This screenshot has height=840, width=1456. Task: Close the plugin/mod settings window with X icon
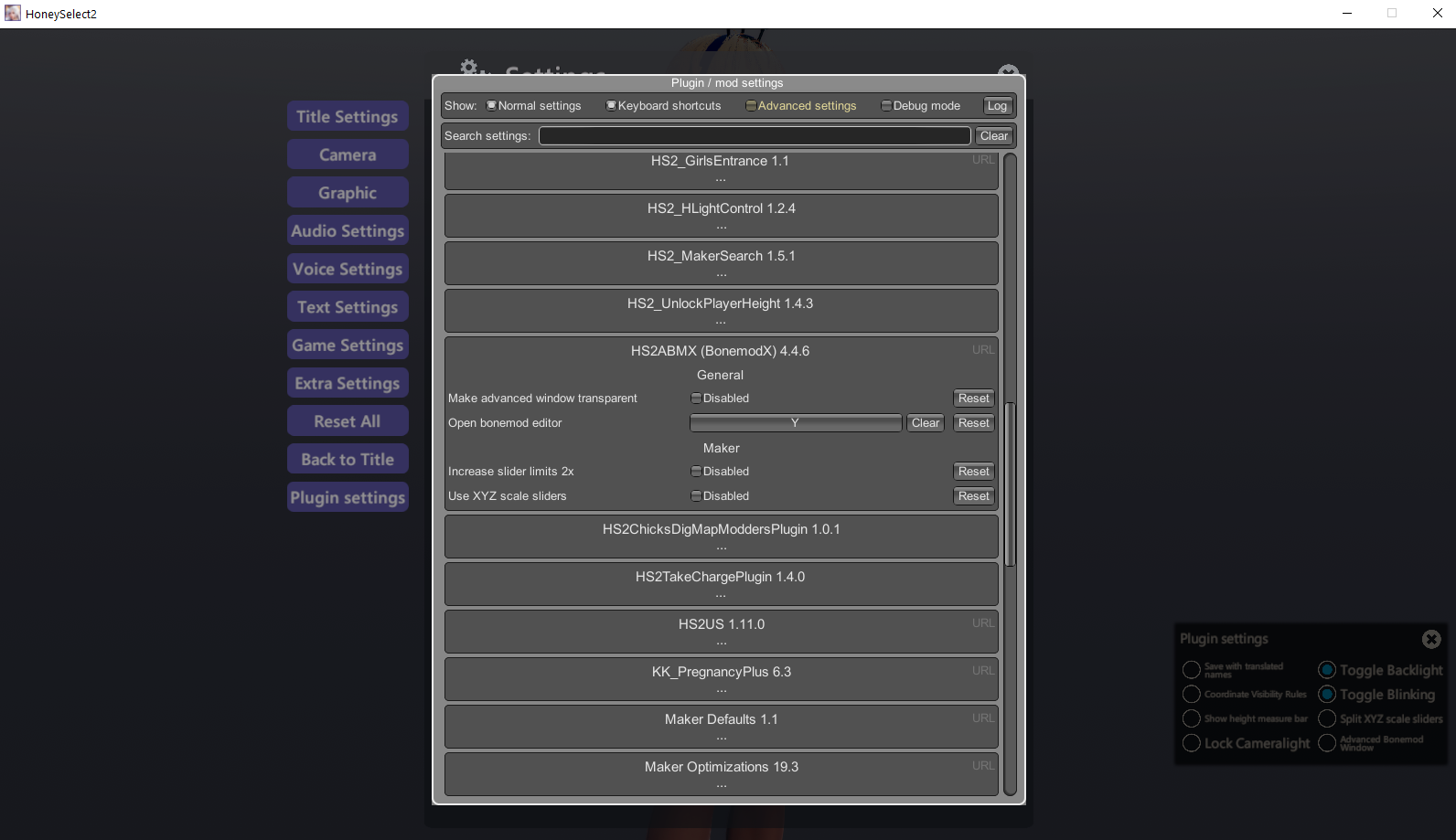coord(1008,72)
